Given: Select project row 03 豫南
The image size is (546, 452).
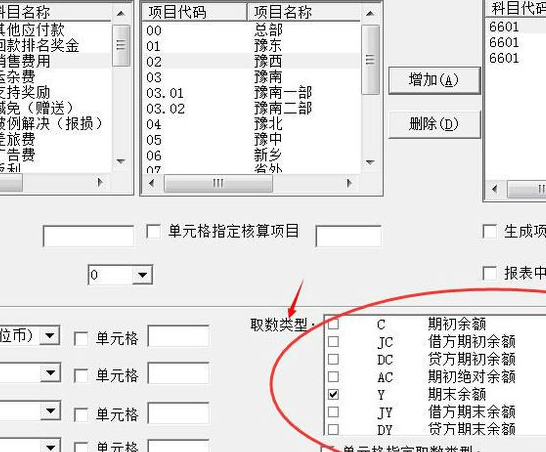Looking at the screenshot, I should tap(251, 77).
